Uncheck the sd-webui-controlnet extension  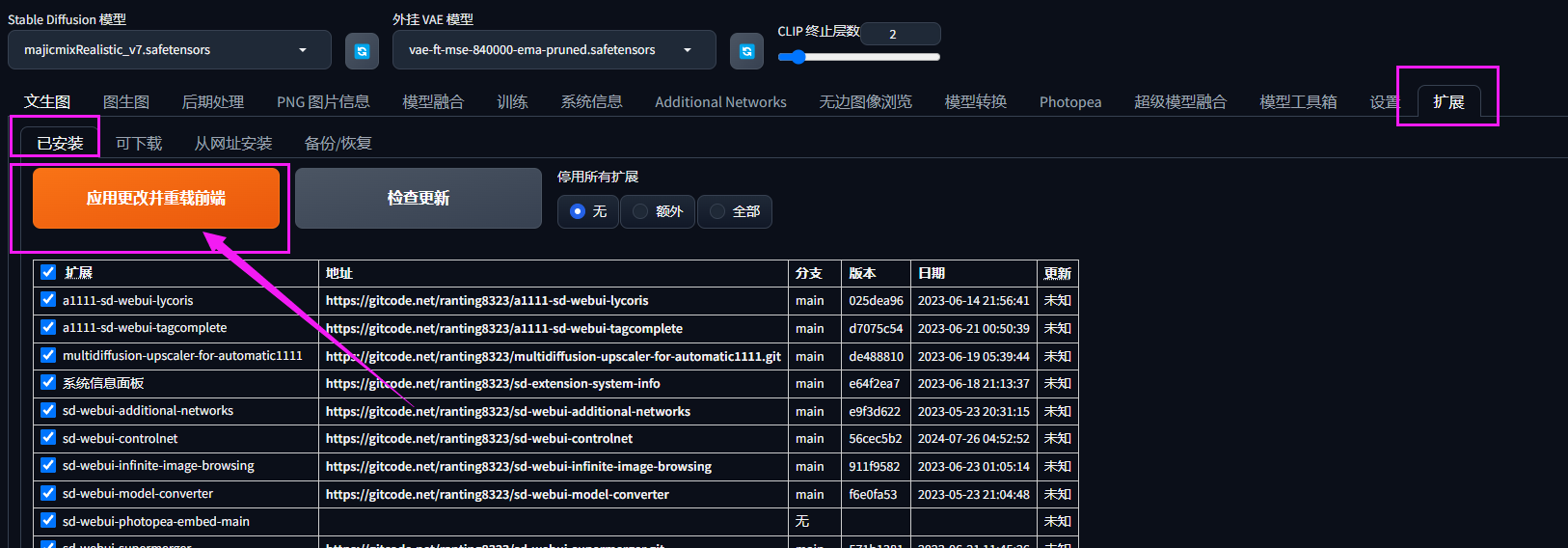(x=48, y=438)
